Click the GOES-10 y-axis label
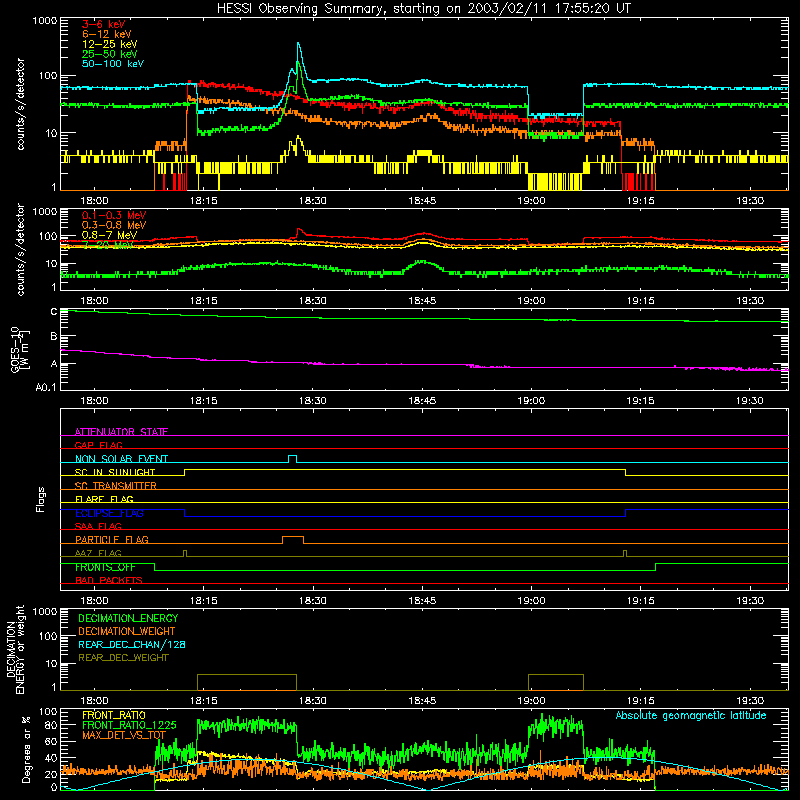Viewport: 800px width, 800px height. 20,350
